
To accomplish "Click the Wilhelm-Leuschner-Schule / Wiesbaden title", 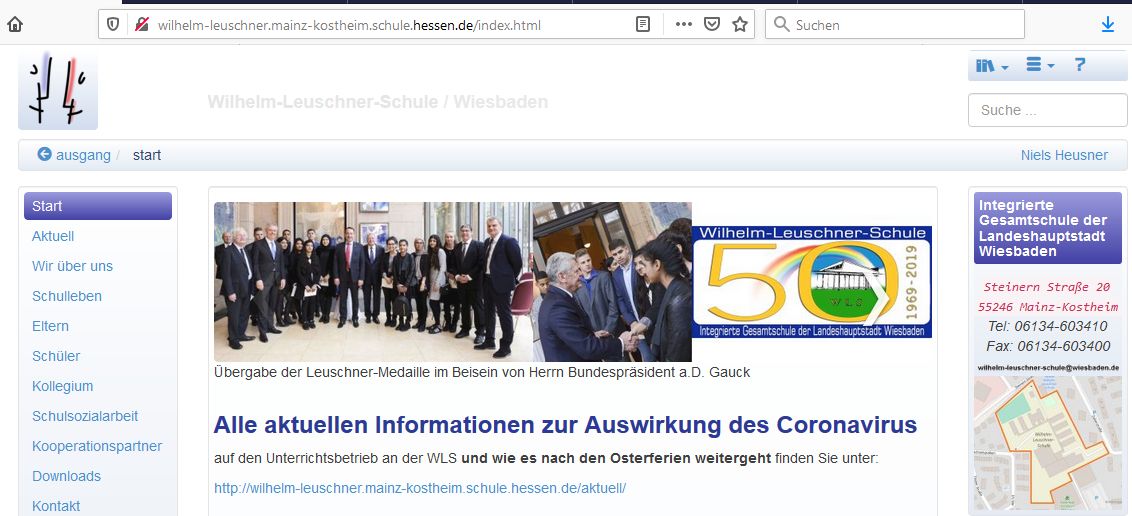I will pos(378,102).
